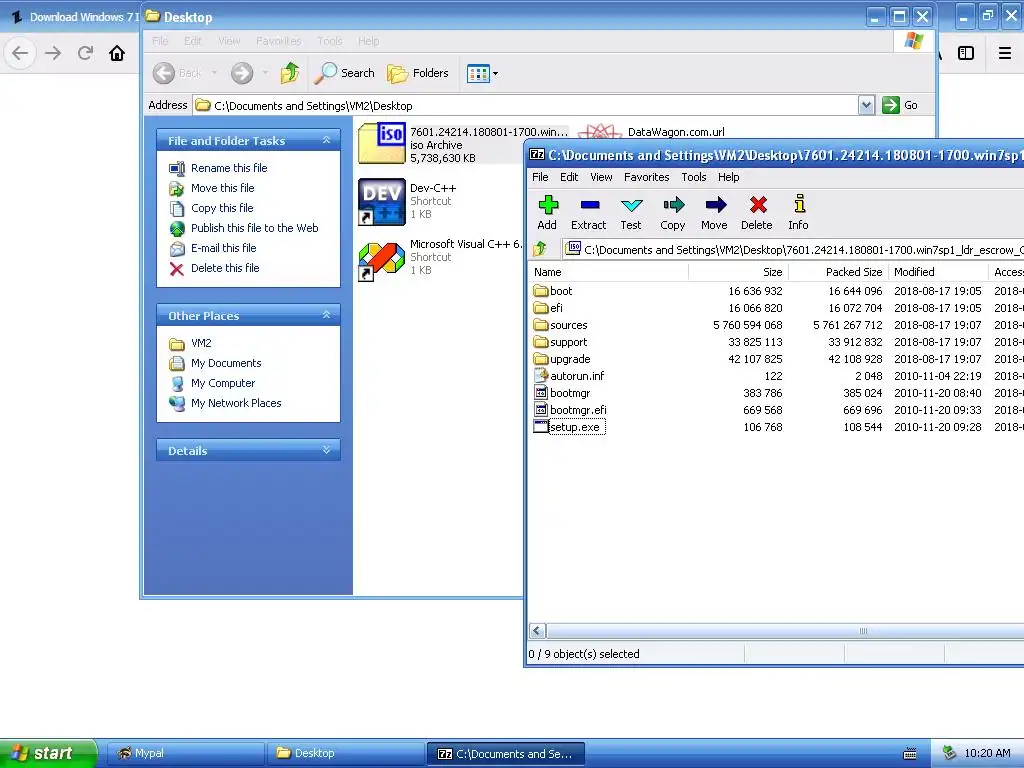The image size is (1024, 768).
Task: Click the E-mail this file link
Action: tap(223, 248)
